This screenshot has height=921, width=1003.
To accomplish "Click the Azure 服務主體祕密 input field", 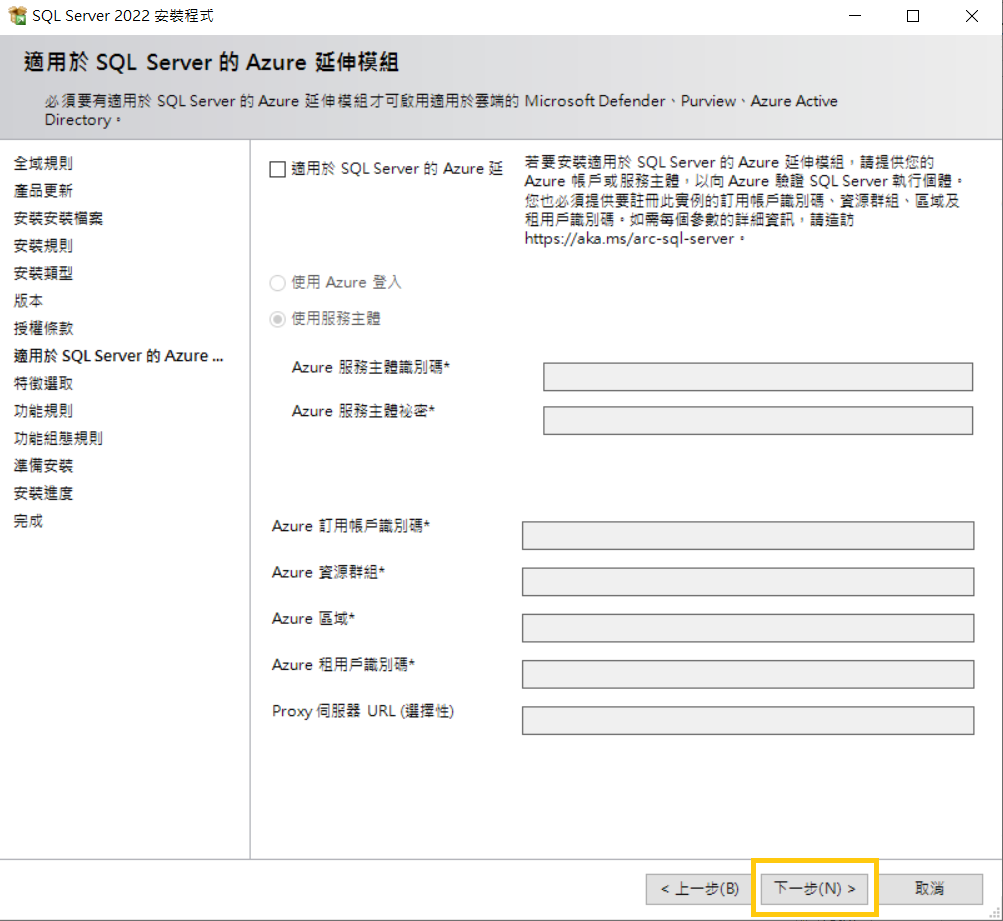I will (758, 421).
